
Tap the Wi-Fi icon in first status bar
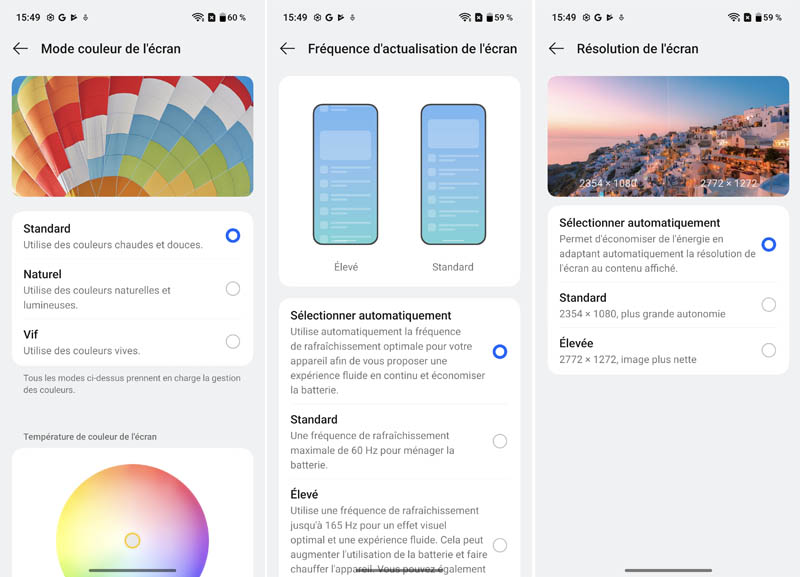coord(197,17)
